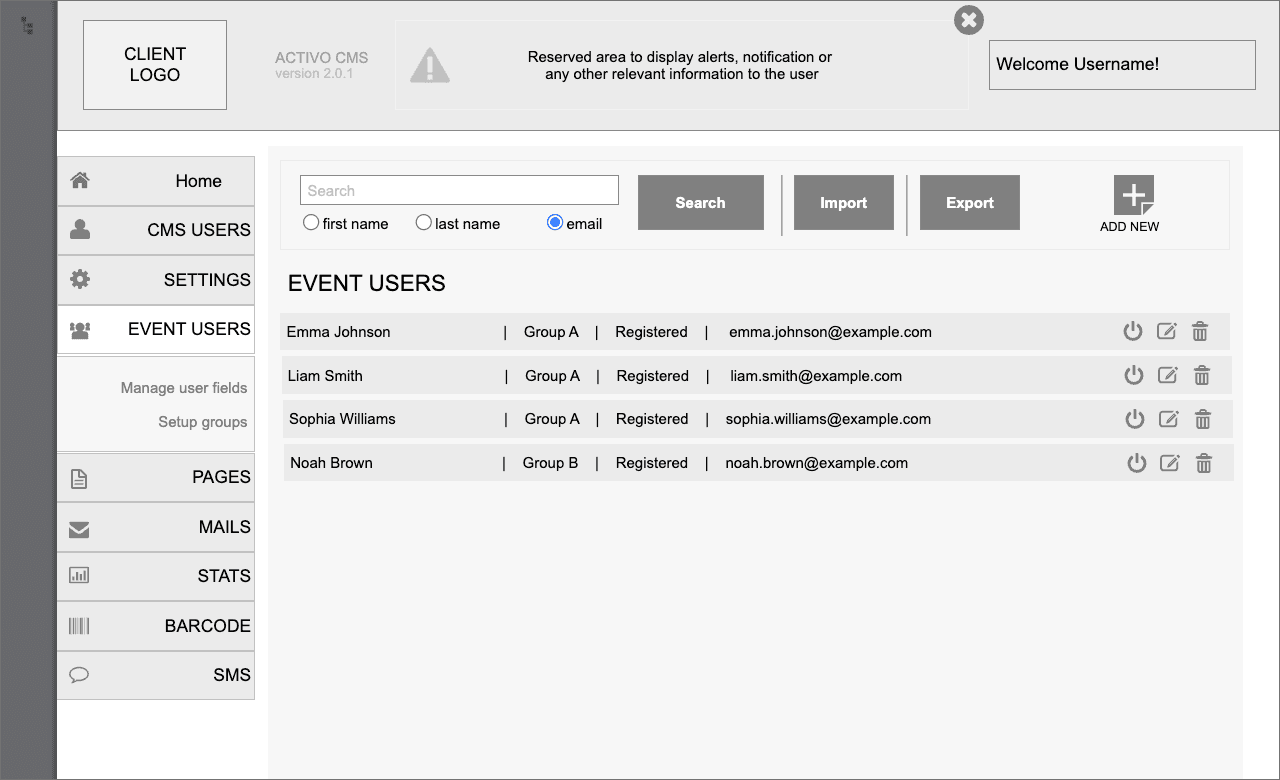Screen dimensions: 1280x780
Task: Click the Welcome Username box
Action: (1122, 65)
